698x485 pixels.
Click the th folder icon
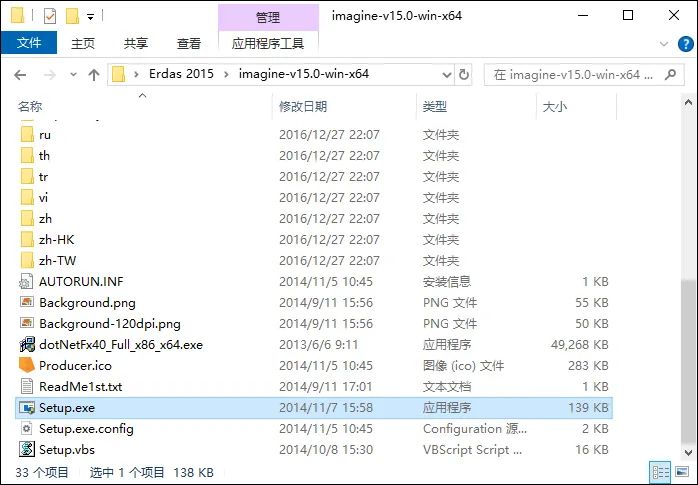(27, 155)
